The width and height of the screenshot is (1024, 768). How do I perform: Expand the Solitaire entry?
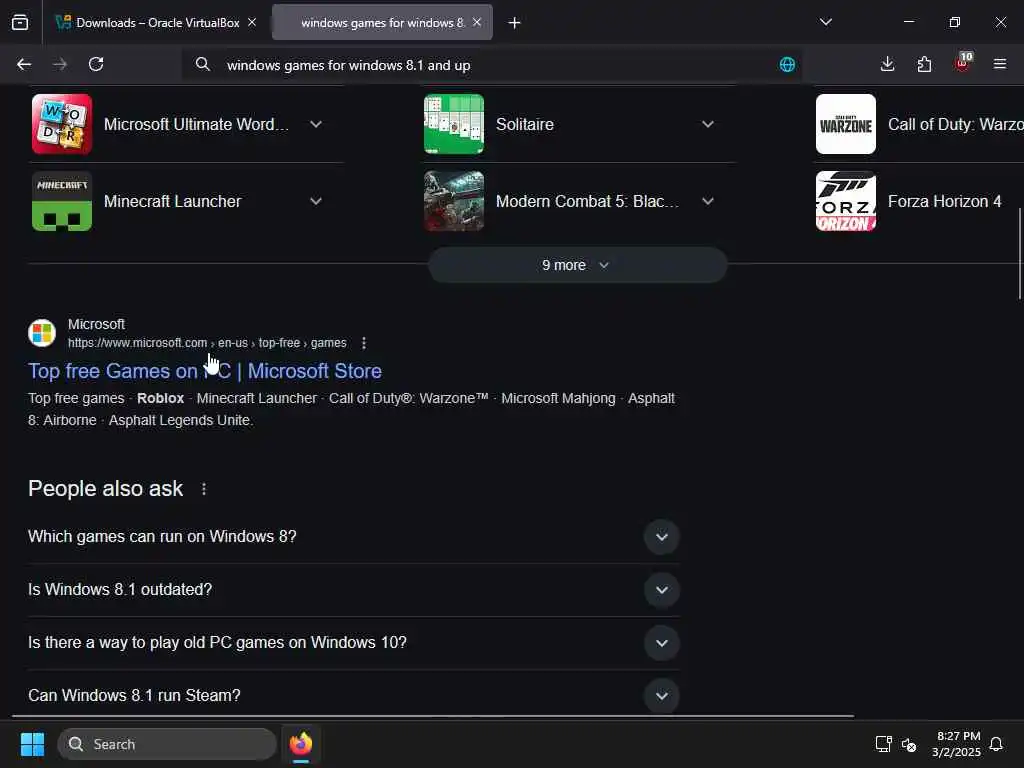[x=708, y=124]
